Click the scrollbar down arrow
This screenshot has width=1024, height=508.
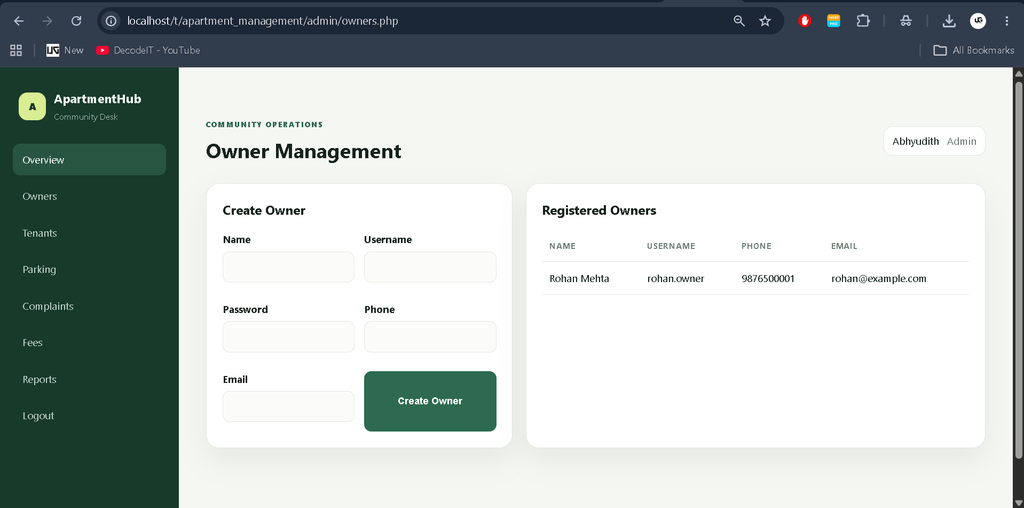[1018, 502]
